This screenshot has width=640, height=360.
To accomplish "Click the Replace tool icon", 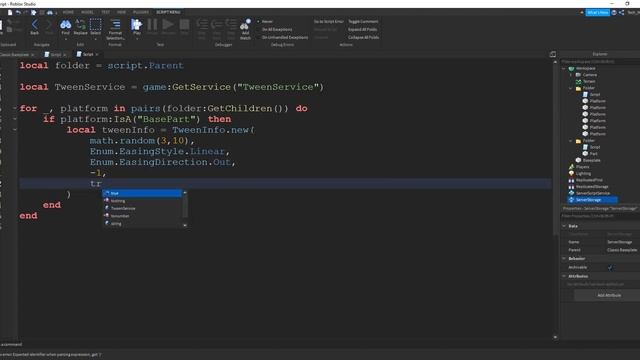I will [80, 25].
